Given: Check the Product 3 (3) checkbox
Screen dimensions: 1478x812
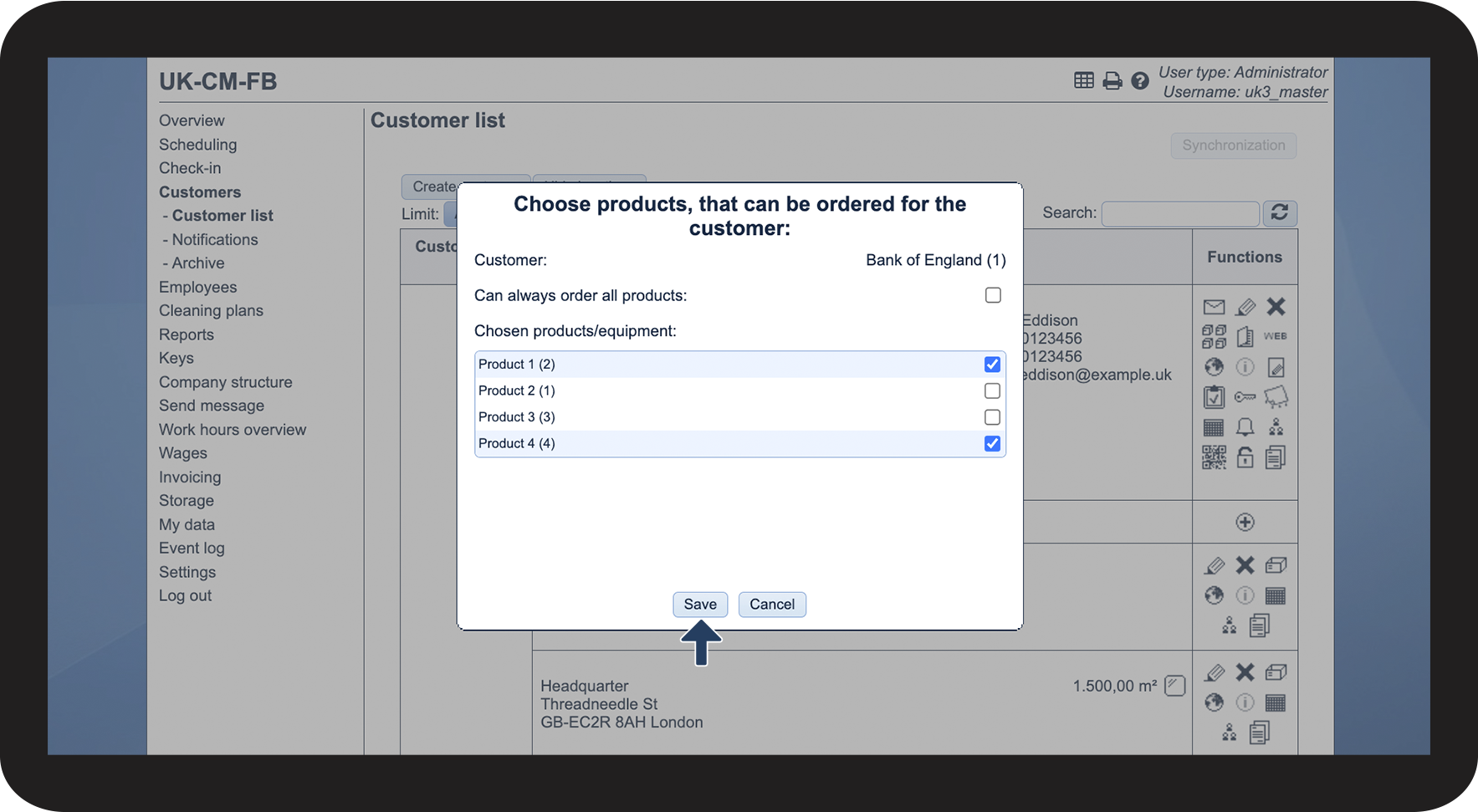Looking at the screenshot, I should click(x=992, y=417).
